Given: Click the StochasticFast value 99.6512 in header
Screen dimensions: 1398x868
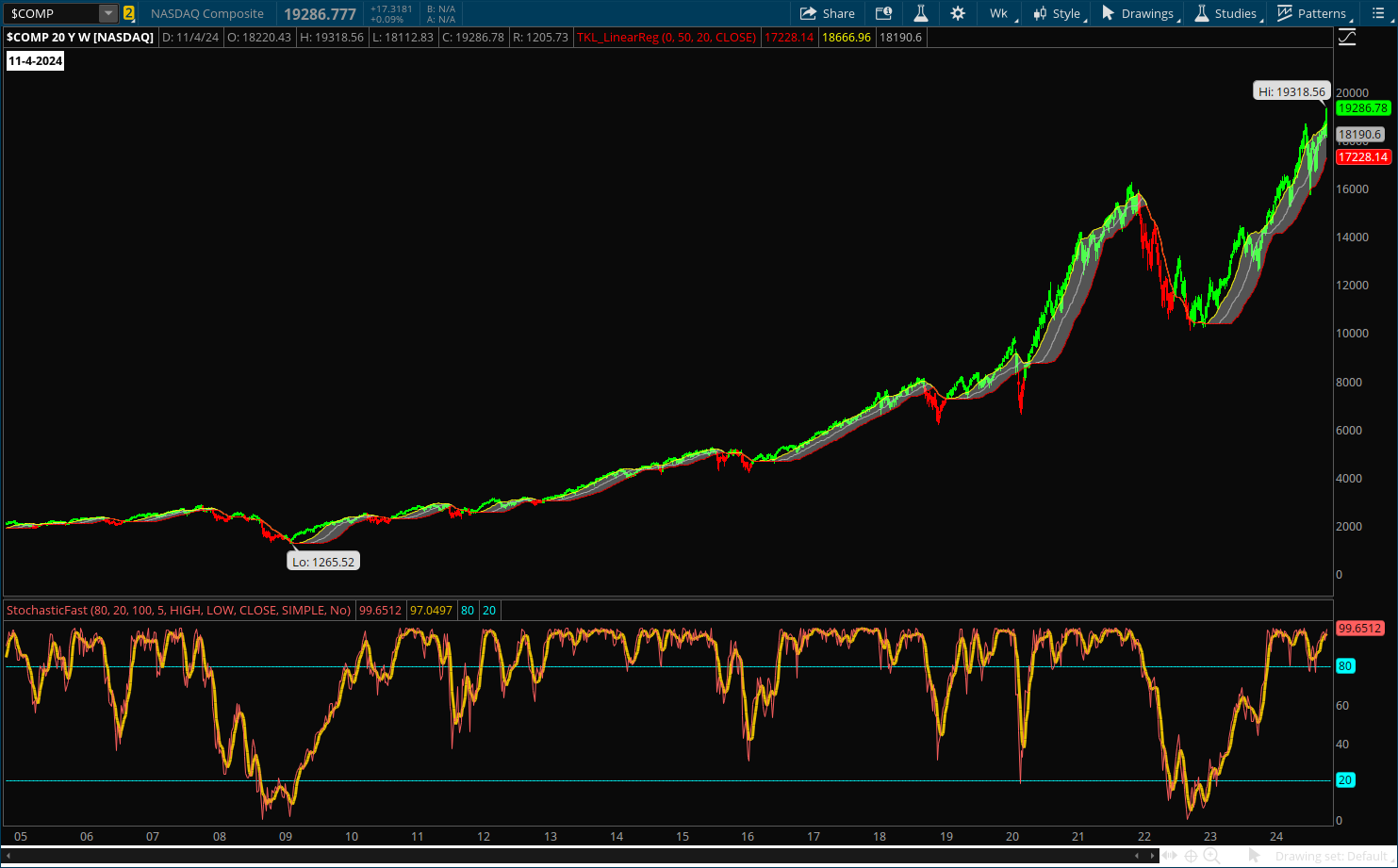Looking at the screenshot, I should point(381,610).
